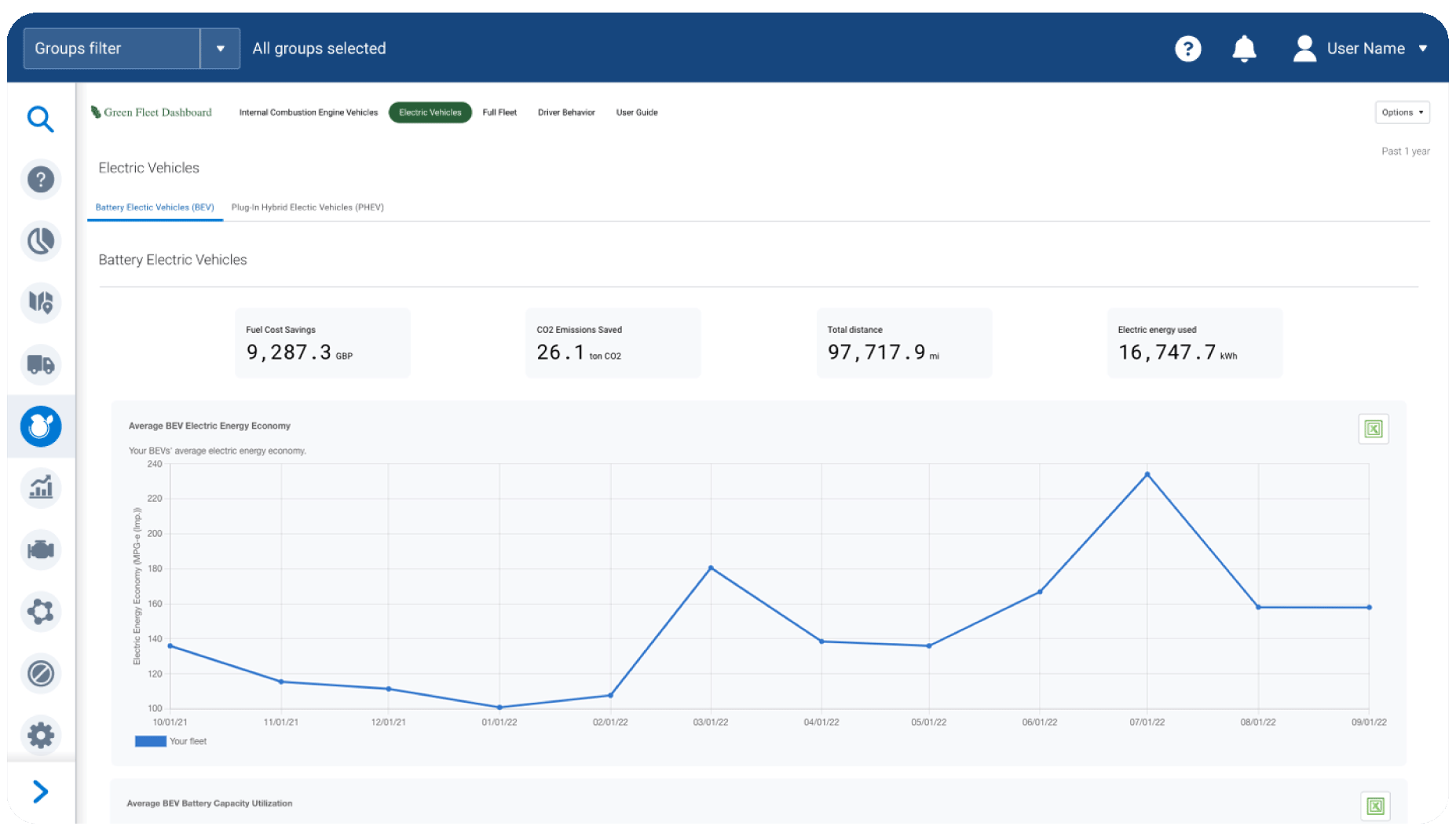
Task: Open the highlighted Green Fleet sidebar icon
Action: [41, 426]
